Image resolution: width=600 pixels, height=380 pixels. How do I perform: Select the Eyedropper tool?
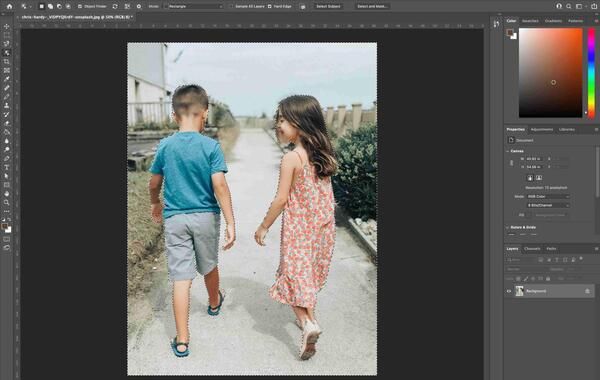tap(7, 79)
